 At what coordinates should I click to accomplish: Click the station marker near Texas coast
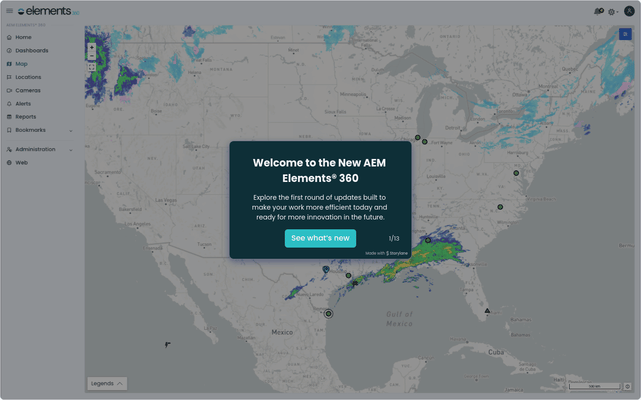point(328,313)
